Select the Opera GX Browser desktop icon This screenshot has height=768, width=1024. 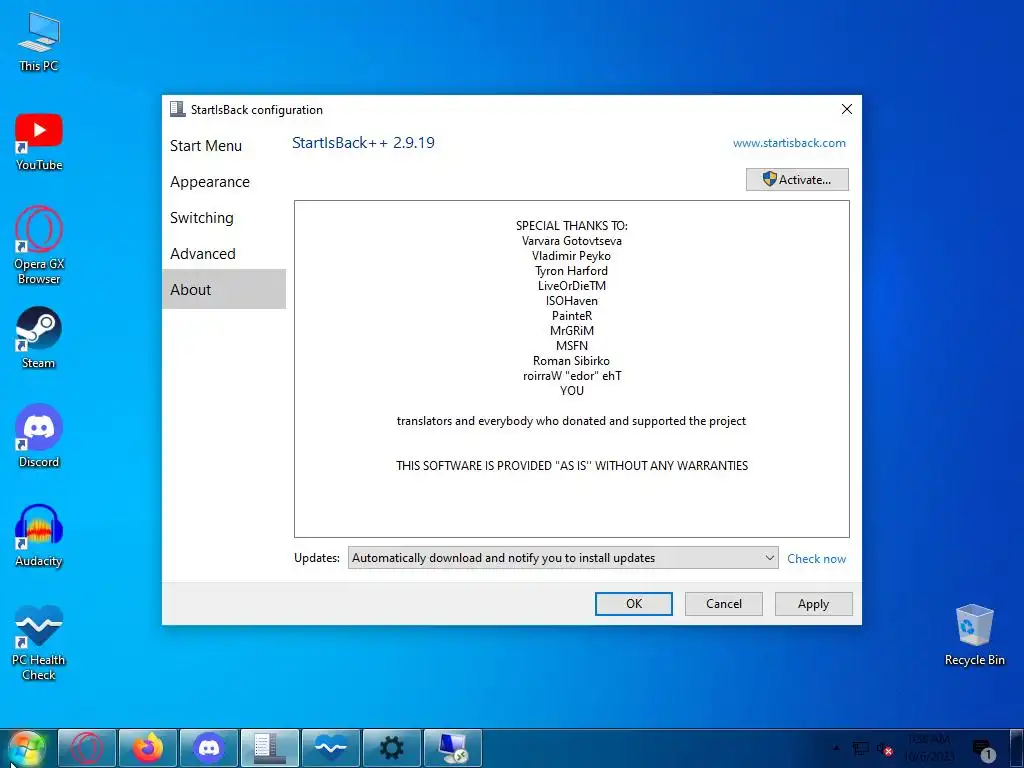point(39,245)
